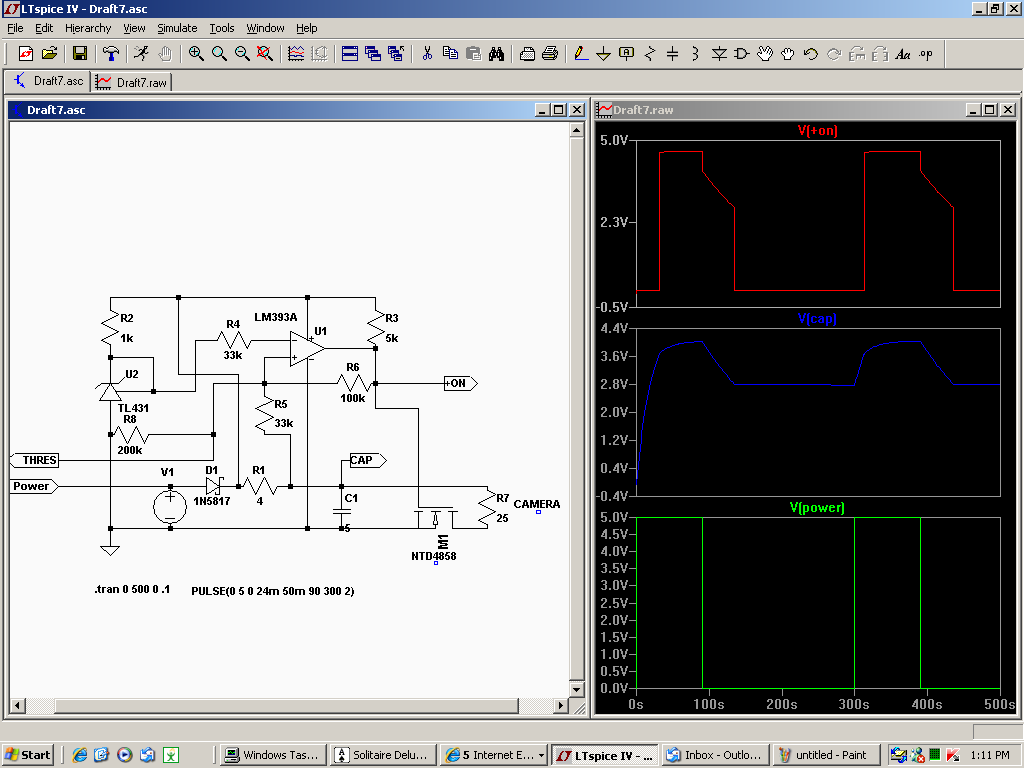Select the Label Net tool
Screen dimensions: 1024x768
[626, 54]
